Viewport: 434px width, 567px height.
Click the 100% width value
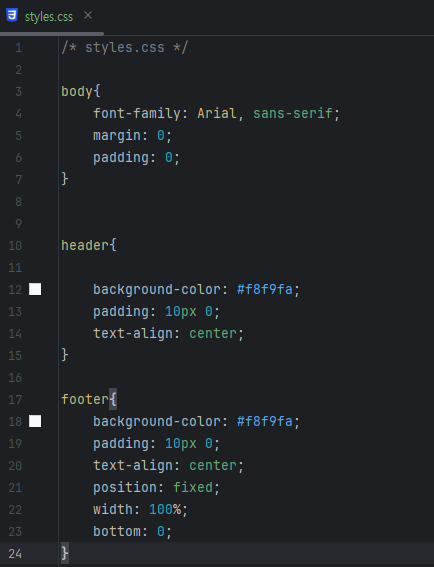tap(165, 510)
